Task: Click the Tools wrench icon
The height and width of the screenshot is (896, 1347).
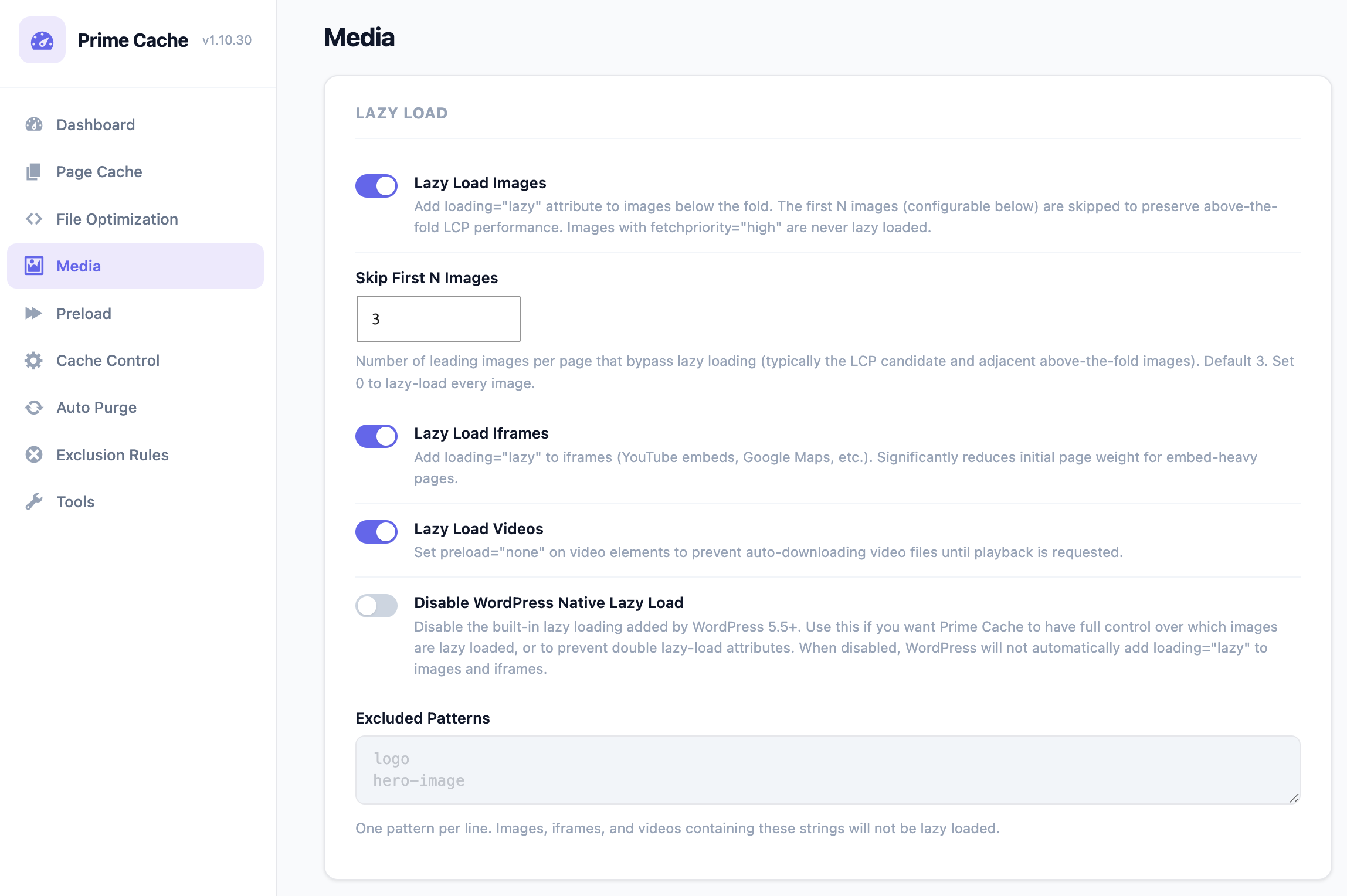Action: point(34,501)
